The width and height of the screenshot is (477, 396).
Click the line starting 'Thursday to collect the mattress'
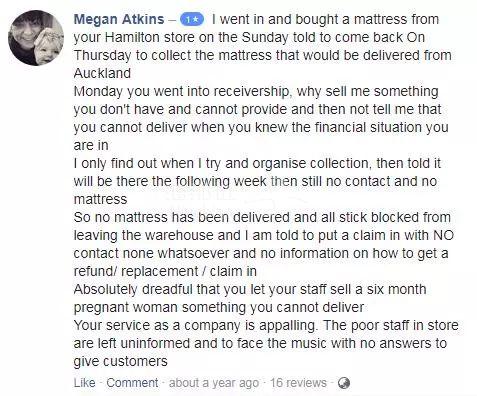coord(262,55)
